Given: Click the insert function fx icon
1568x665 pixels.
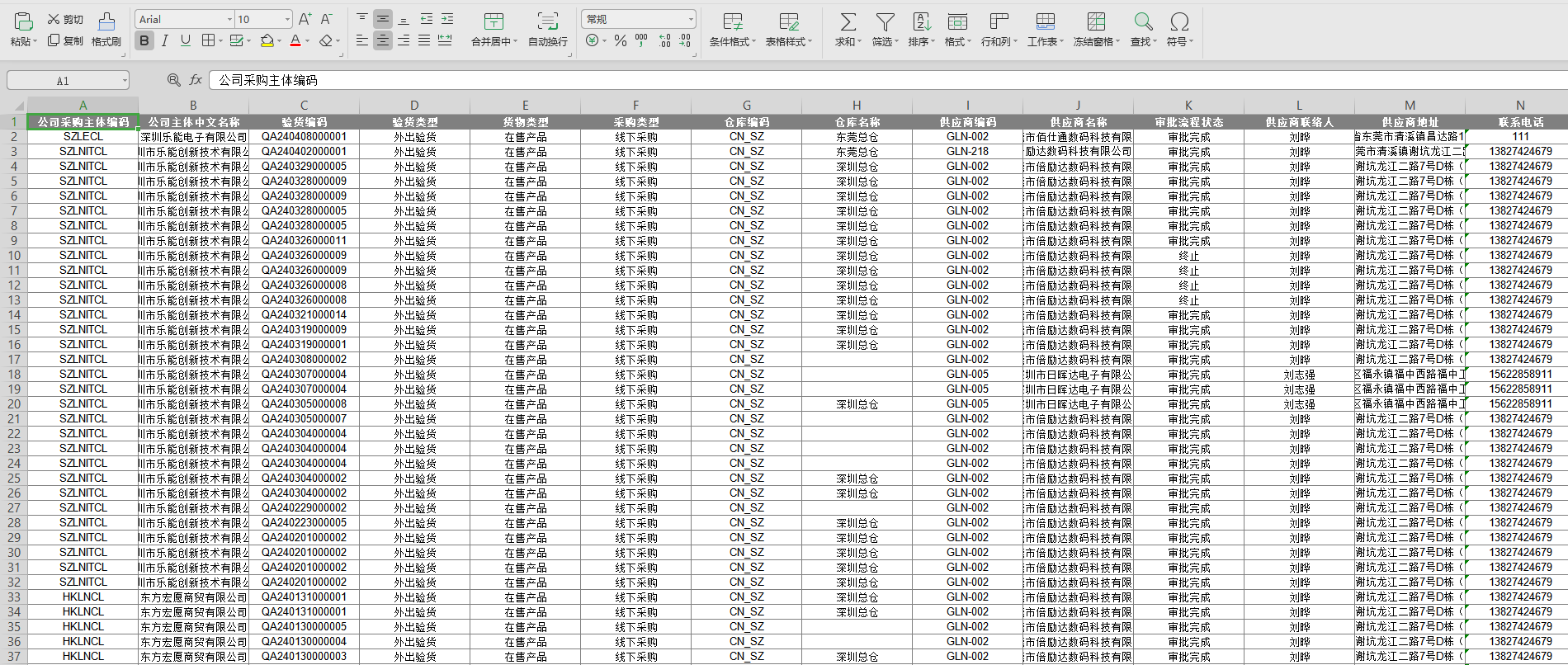Looking at the screenshot, I should point(196,80).
